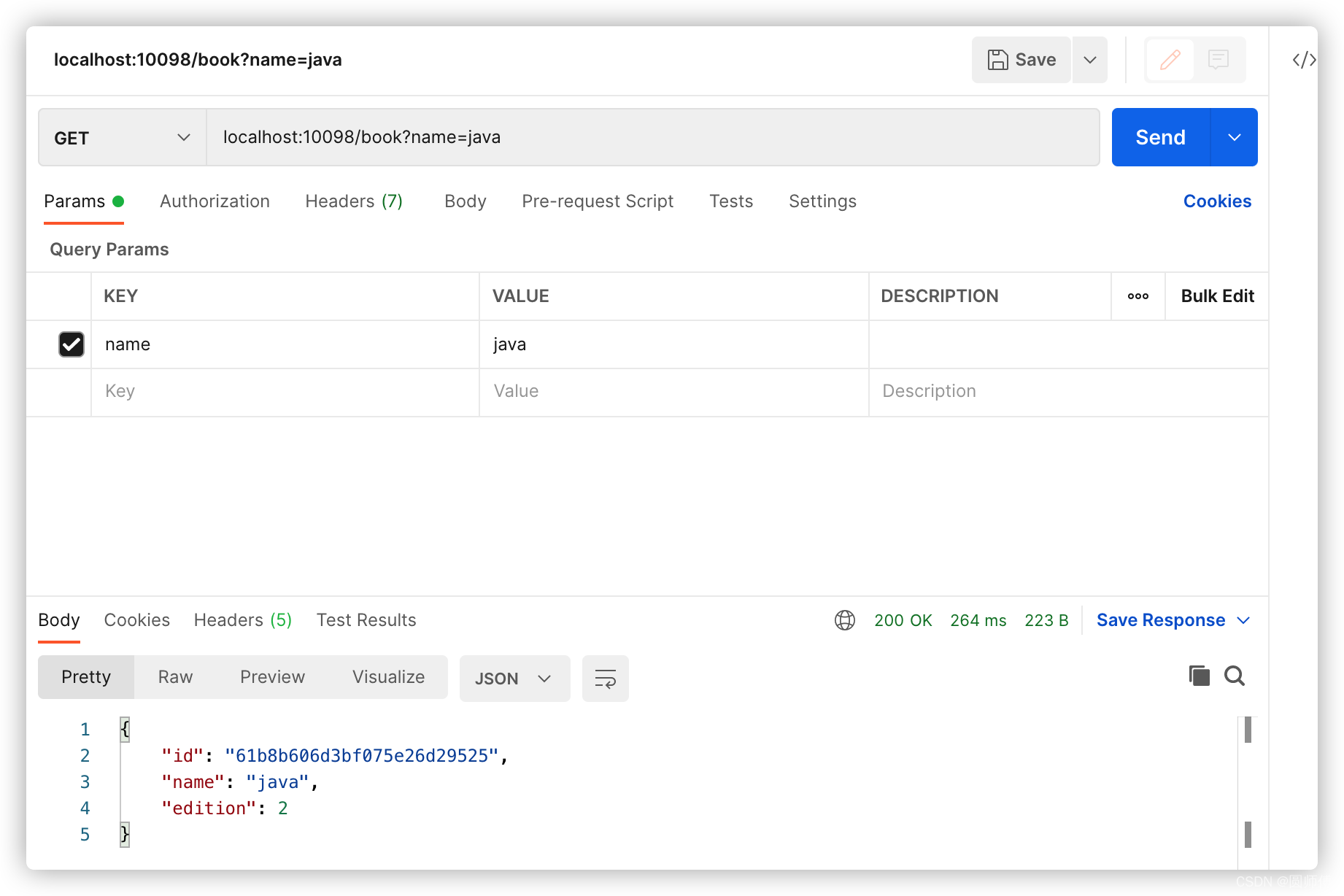Toggle the line wrap icon
Image resolution: width=1344 pixels, height=896 pixels.
tap(606, 679)
